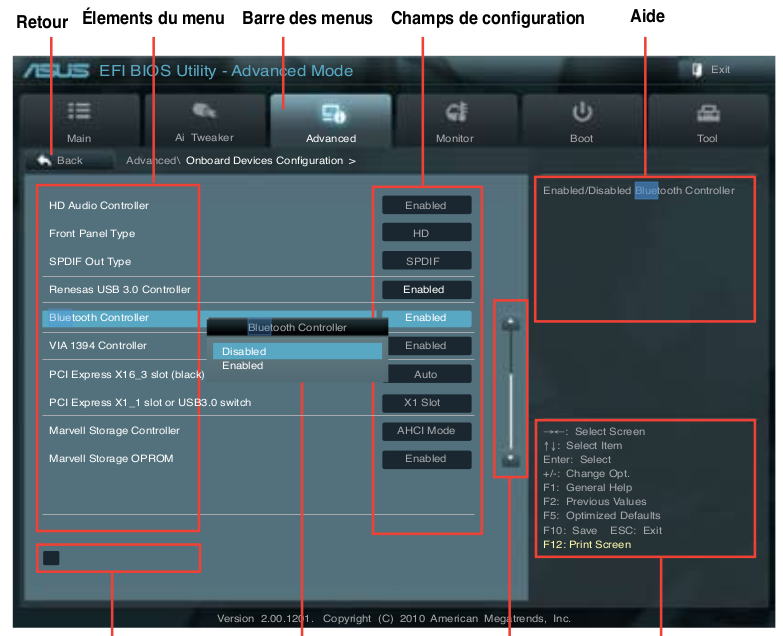Click the Exit door icon
783x636 pixels.
tap(697, 69)
